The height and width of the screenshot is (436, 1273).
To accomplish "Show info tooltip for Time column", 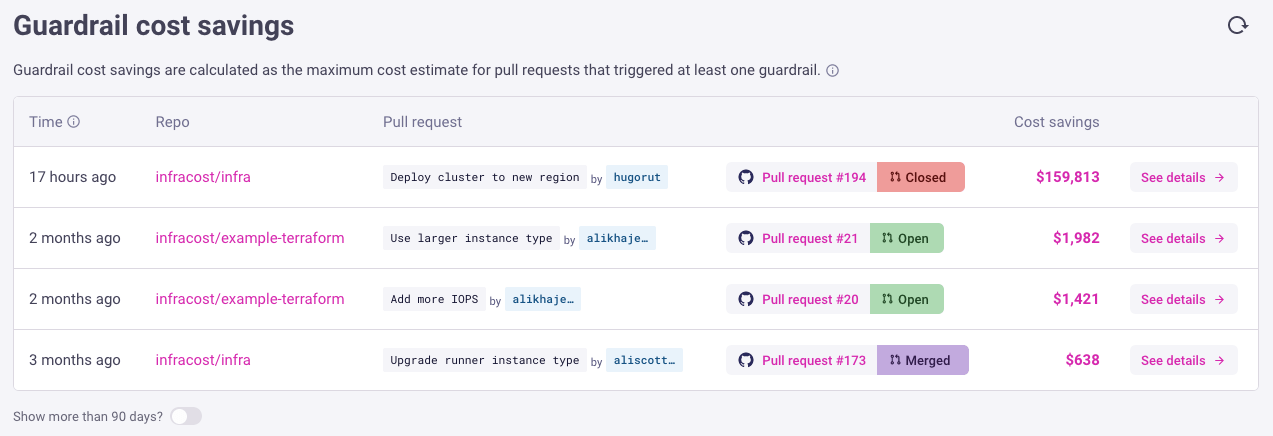I will (73, 122).
